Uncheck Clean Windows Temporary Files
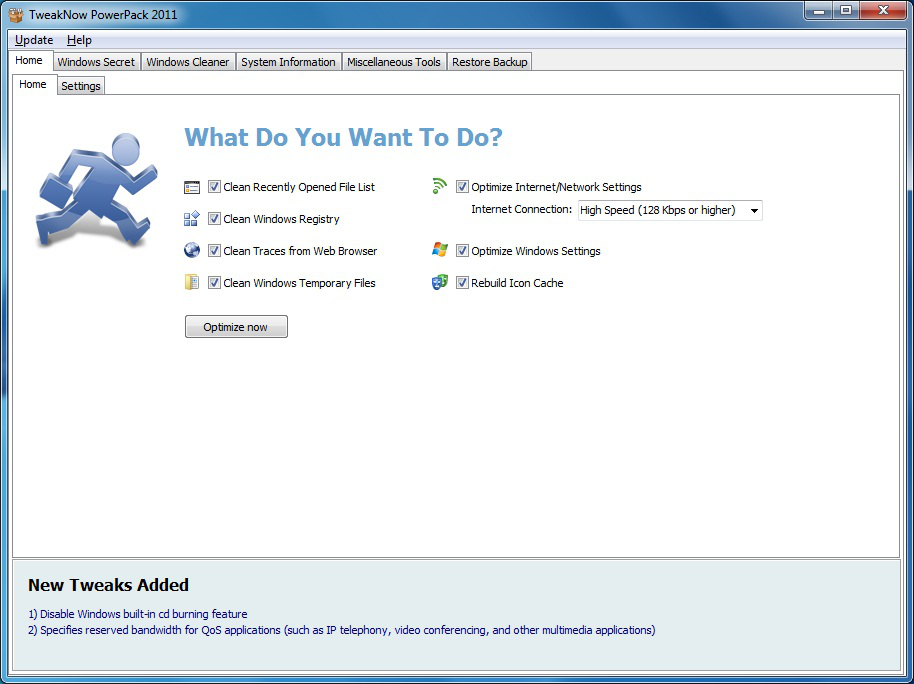The height and width of the screenshot is (684, 914). coord(214,283)
